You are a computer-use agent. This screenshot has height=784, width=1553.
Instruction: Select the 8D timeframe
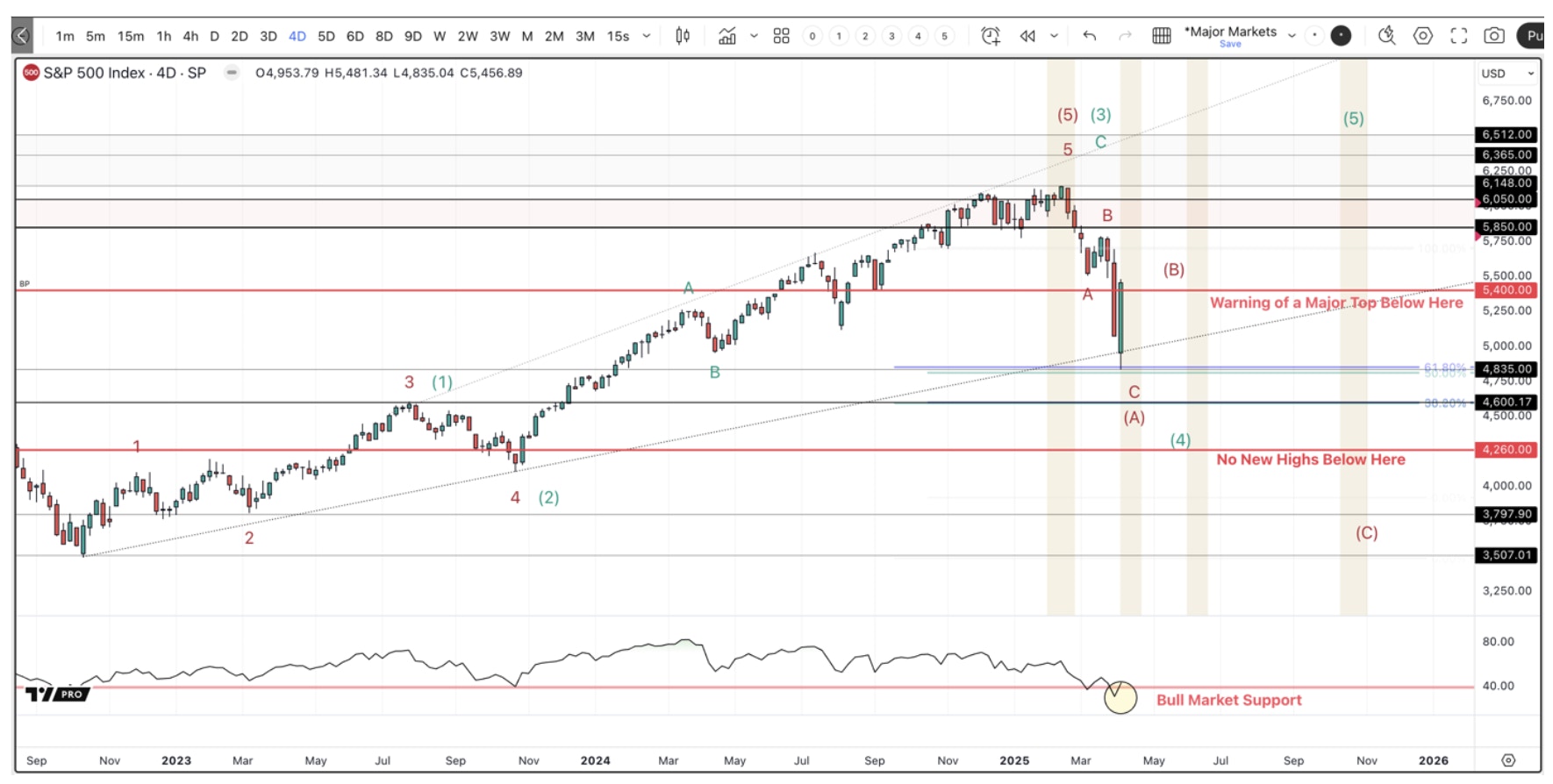[x=384, y=36]
